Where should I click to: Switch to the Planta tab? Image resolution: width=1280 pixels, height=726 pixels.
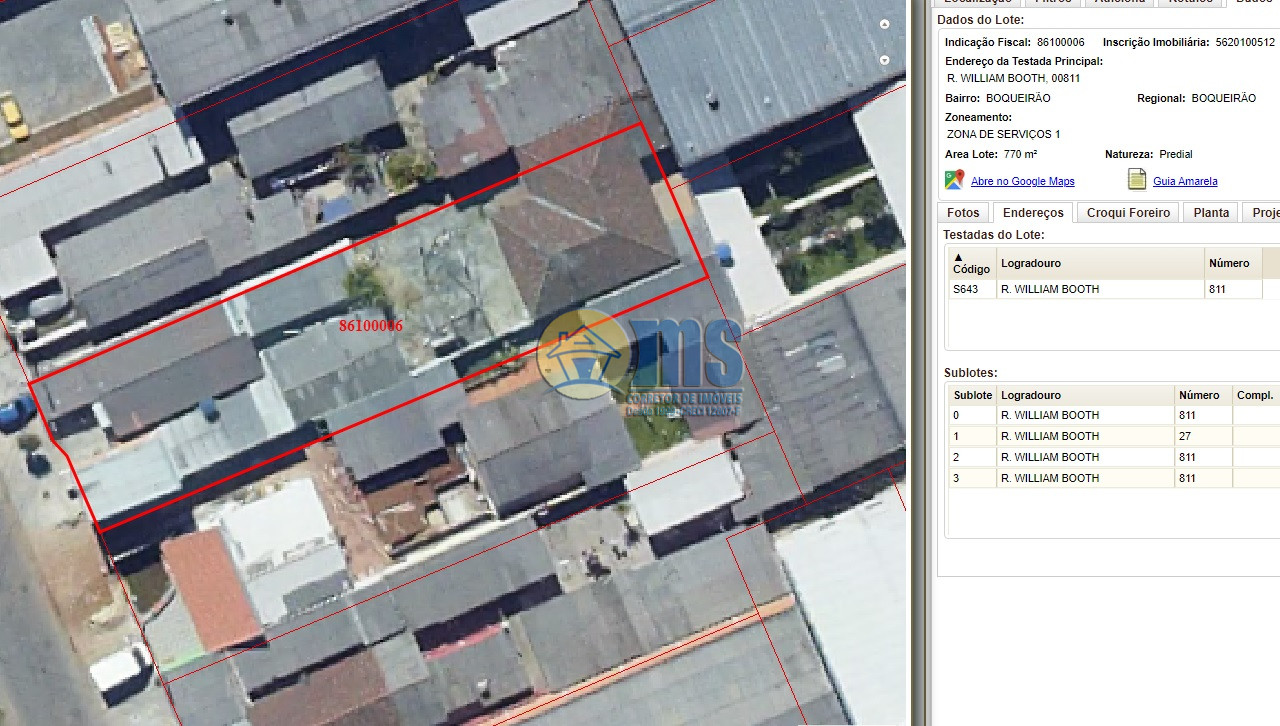[x=1211, y=213]
